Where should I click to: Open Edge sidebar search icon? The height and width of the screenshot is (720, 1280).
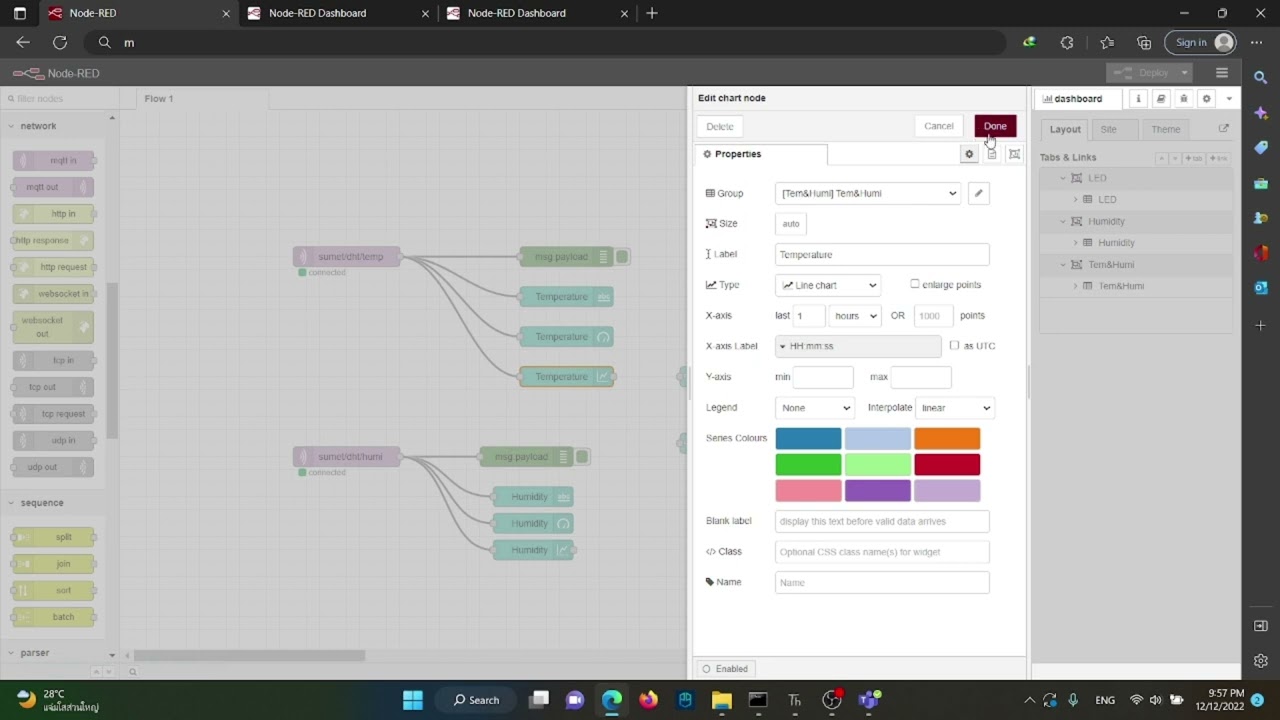[1261, 76]
